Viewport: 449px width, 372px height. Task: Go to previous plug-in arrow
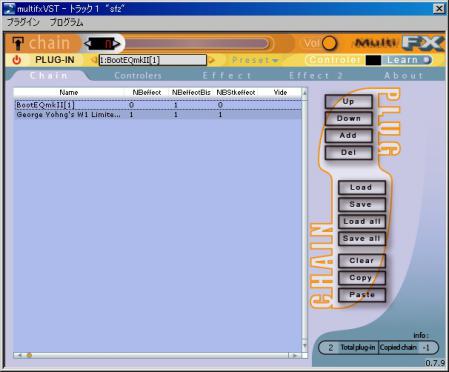[x=94, y=60]
